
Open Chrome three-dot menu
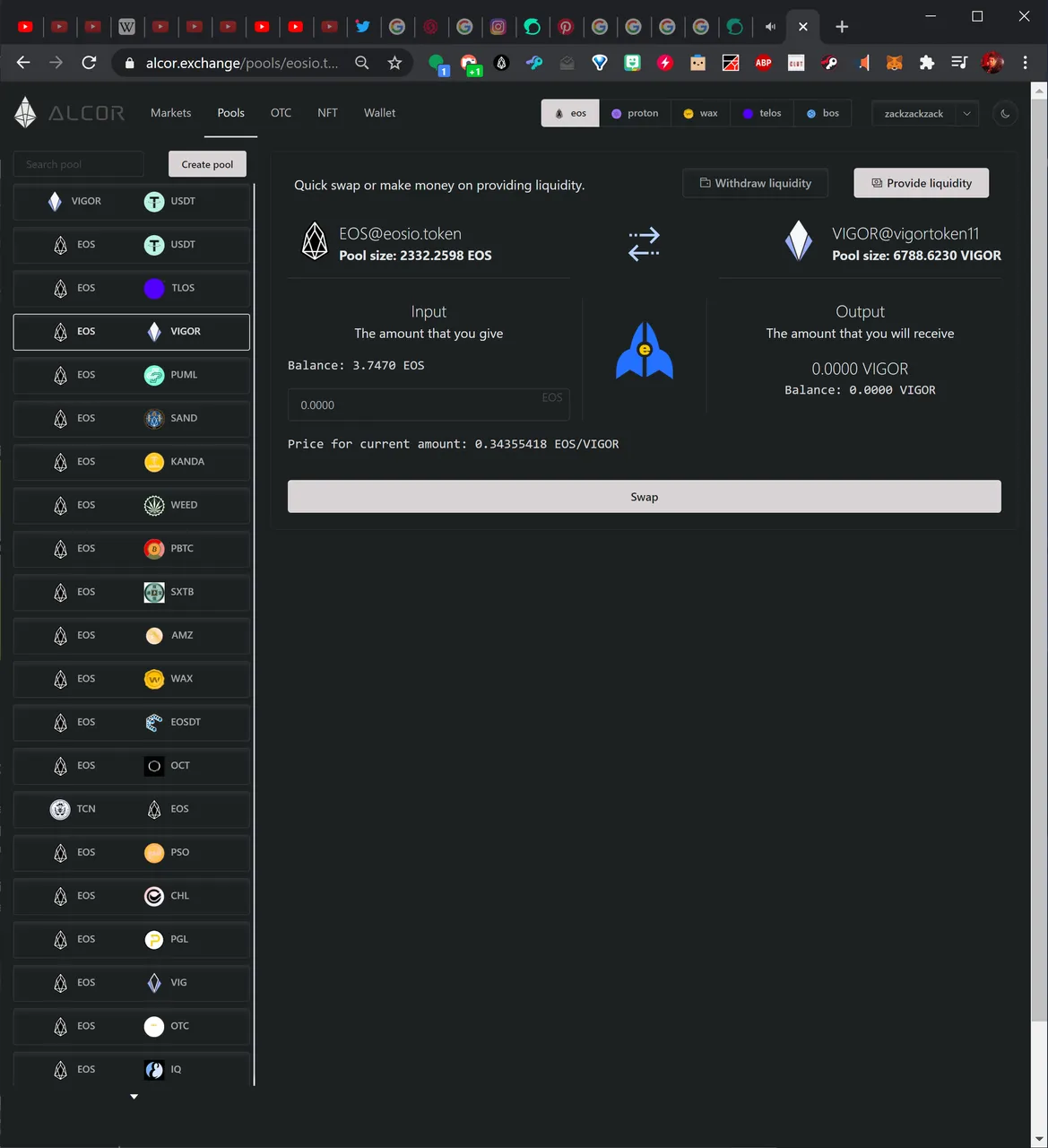[1026, 63]
